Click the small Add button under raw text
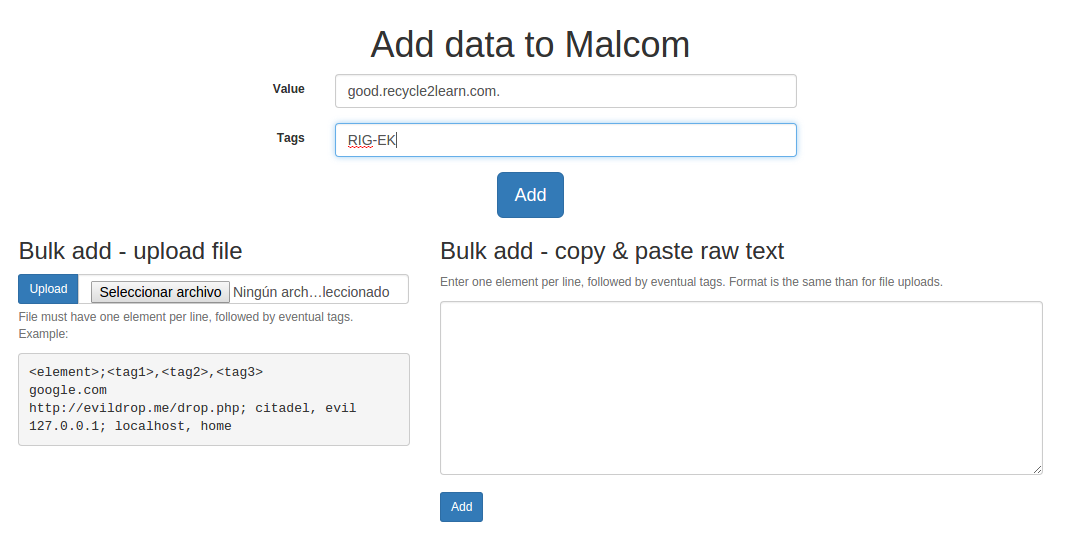The height and width of the screenshot is (542, 1072). click(461, 506)
